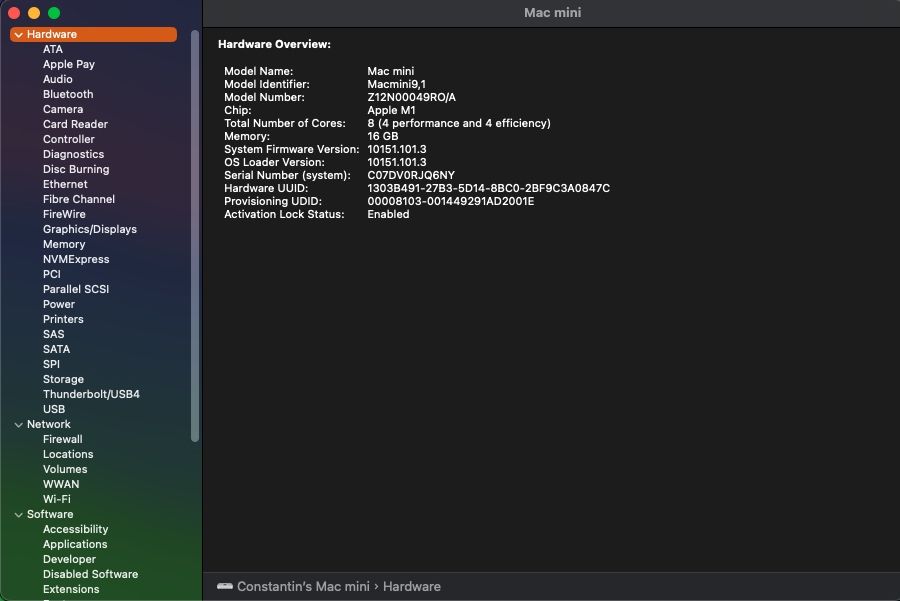Select Power in the sidebar

tap(59, 304)
